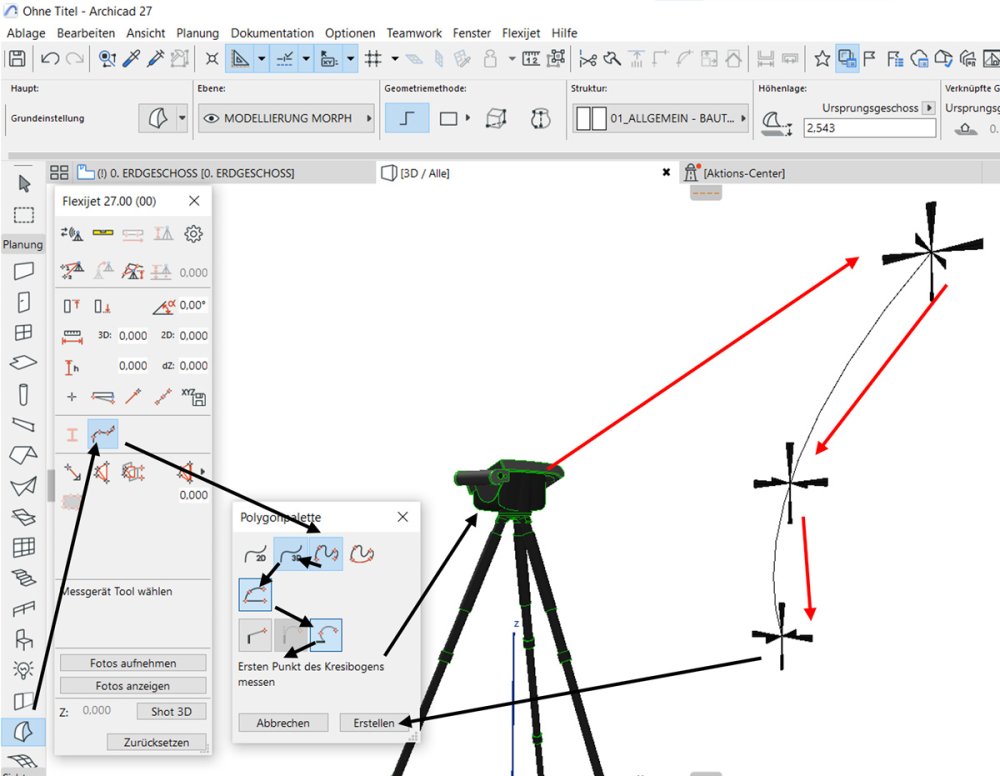1000x776 pixels.
Task: Select the syringe inject parameters tool
Action: pos(156,59)
